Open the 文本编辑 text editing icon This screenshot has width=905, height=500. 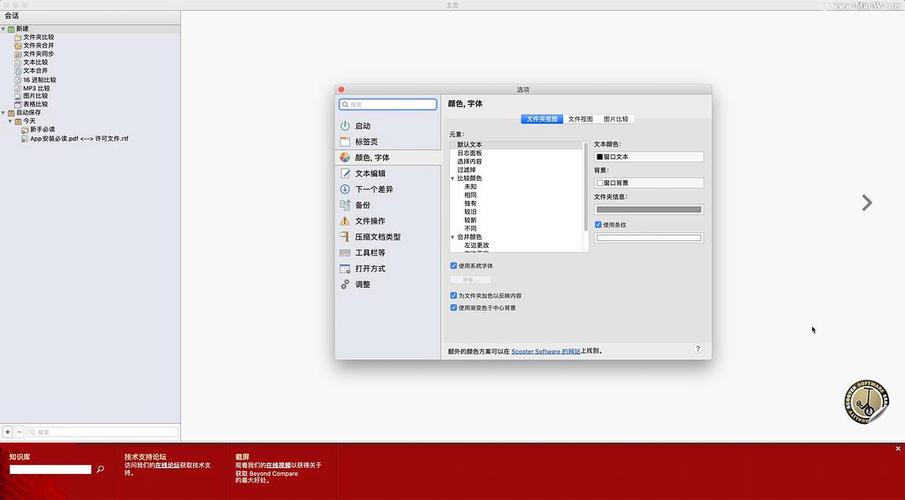click(345, 173)
